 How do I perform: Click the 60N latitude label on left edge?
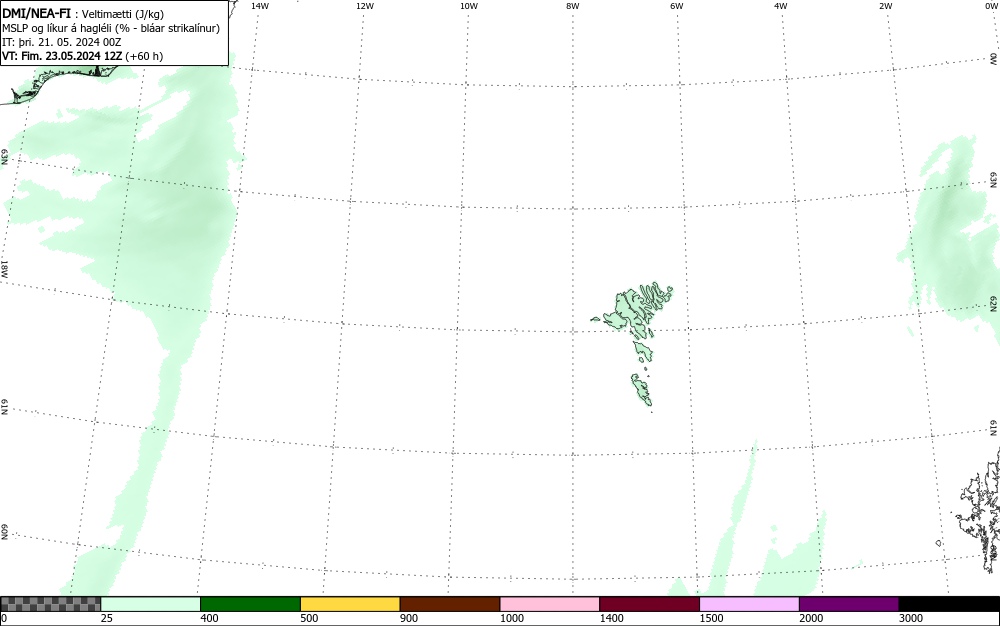pos(4,533)
